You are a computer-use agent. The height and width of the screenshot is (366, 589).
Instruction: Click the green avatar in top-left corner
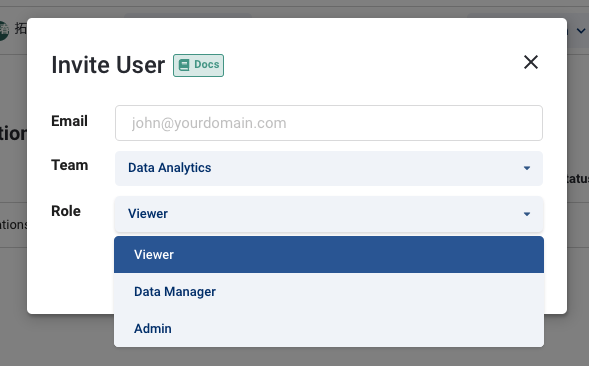click(3, 30)
